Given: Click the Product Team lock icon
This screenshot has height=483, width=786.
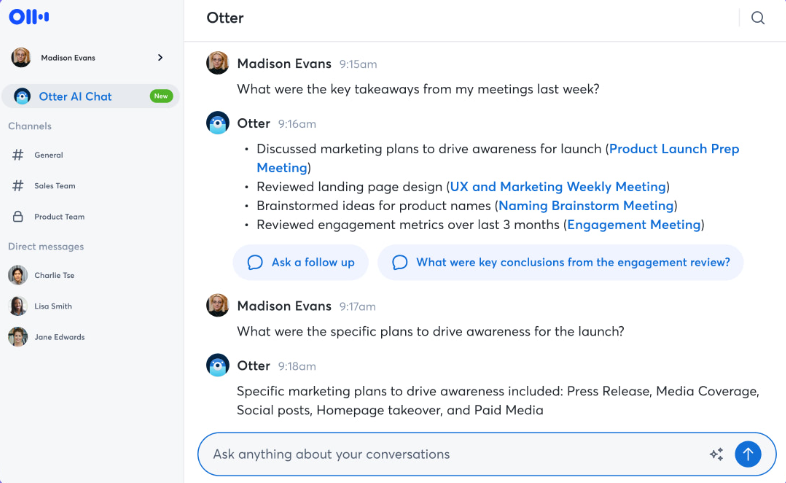Looking at the screenshot, I should 18,216.
